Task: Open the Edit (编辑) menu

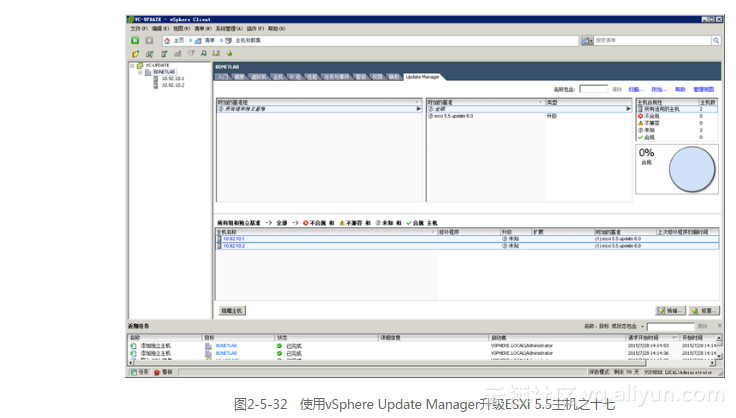Action: tap(160, 29)
